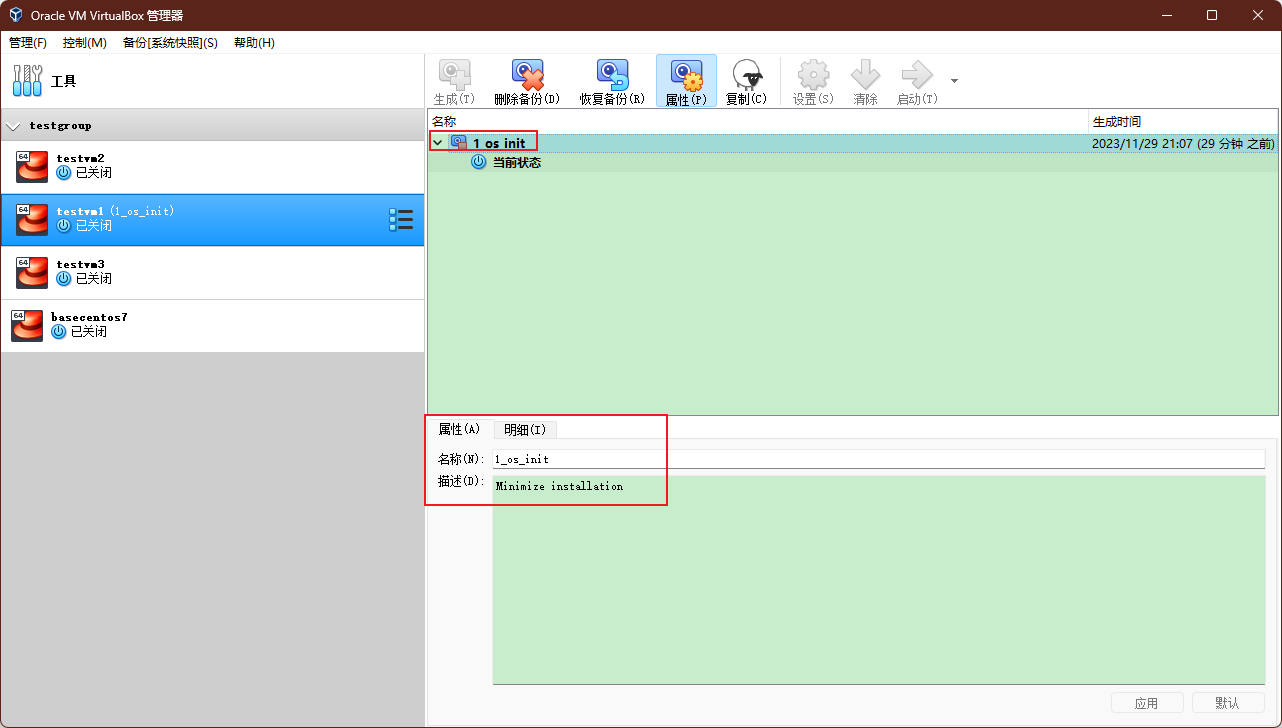Click the Clone (复制) sheep icon

[x=746, y=74]
